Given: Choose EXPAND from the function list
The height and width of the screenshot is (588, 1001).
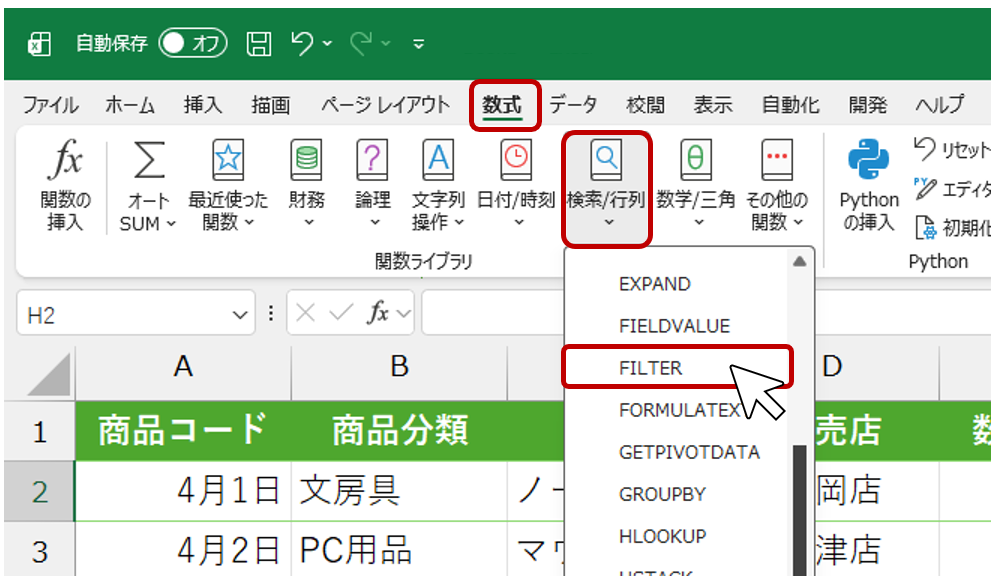Looking at the screenshot, I should click(654, 284).
